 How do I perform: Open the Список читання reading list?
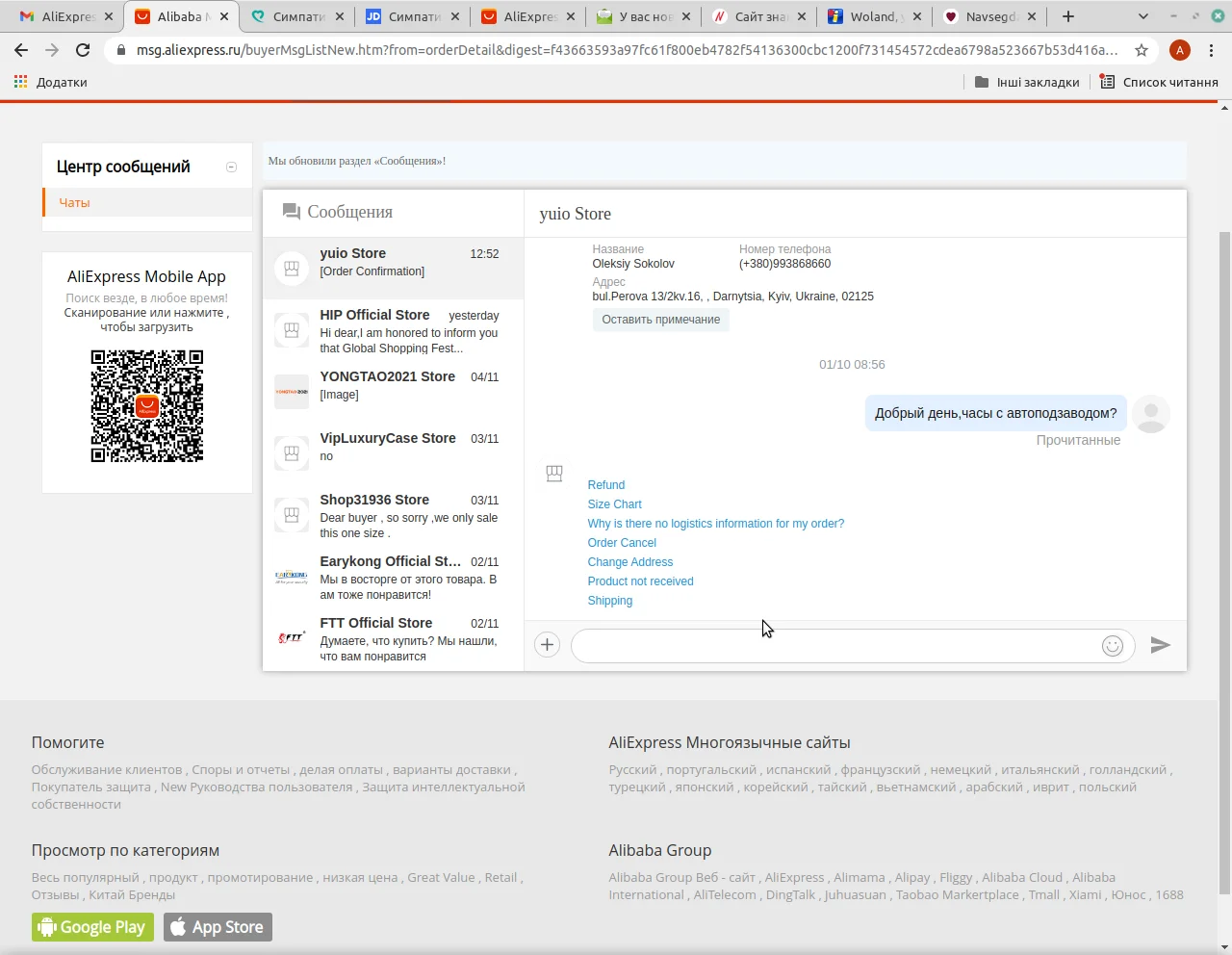pos(1159,83)
